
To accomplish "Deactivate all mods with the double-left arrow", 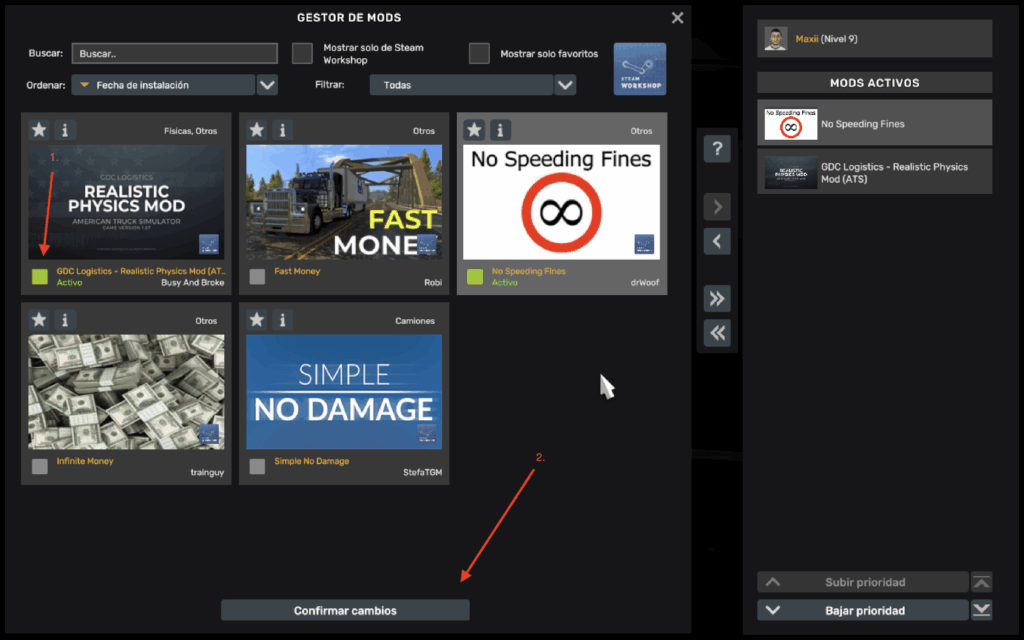I will [x=717, y=333].
